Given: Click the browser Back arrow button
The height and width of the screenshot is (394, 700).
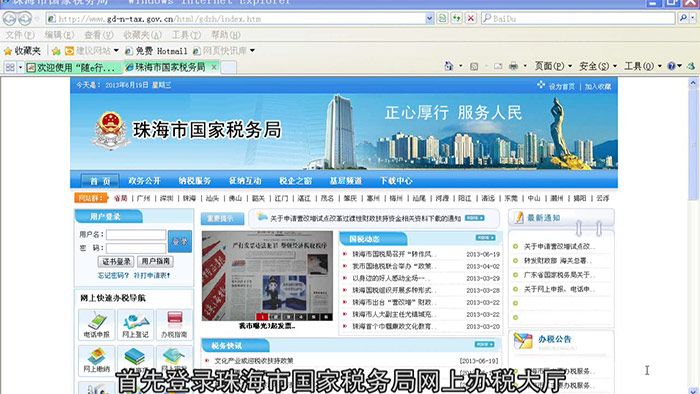Looking at the screenshot, I should 9,19.
